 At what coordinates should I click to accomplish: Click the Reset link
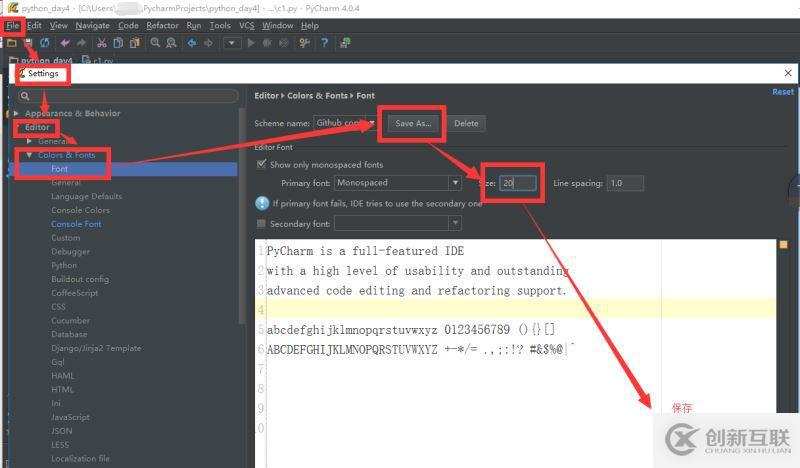point(783,92)
